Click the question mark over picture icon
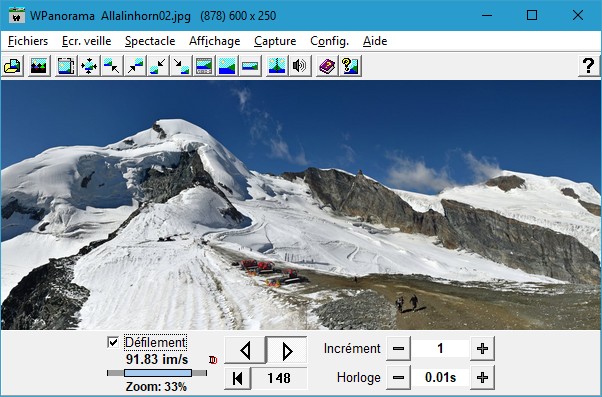Screen dimensions: 602x397 point(350,66)
